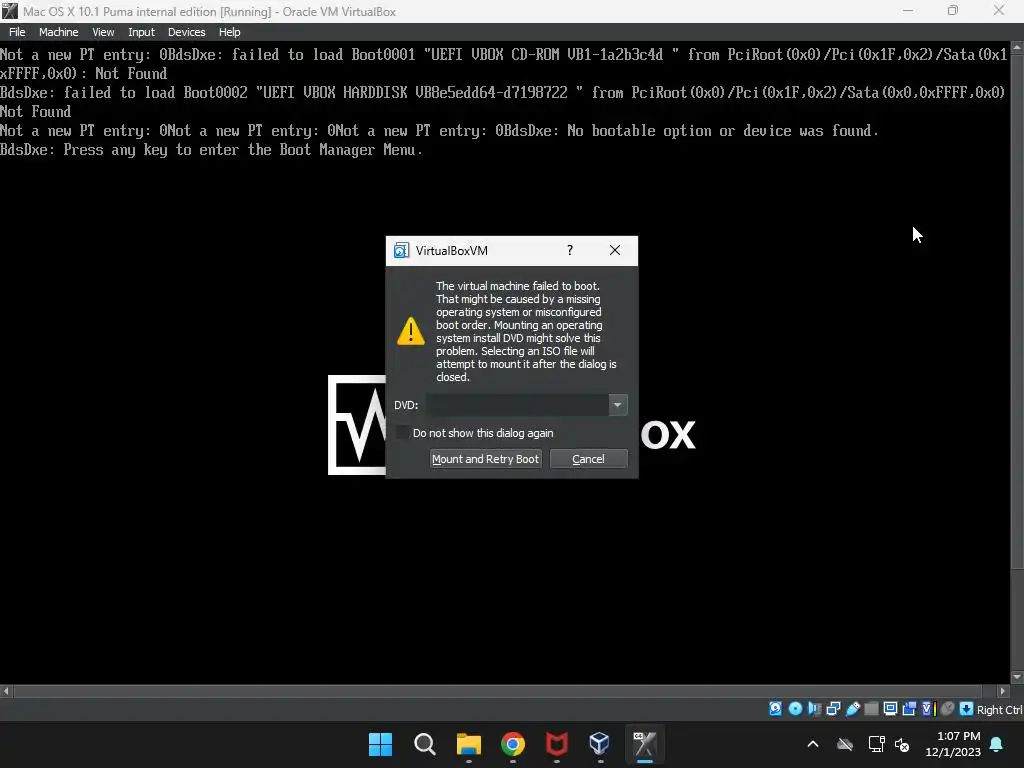Open the Input menu
The height and width of the screenshot is (768, 1024).
(141, 32)
